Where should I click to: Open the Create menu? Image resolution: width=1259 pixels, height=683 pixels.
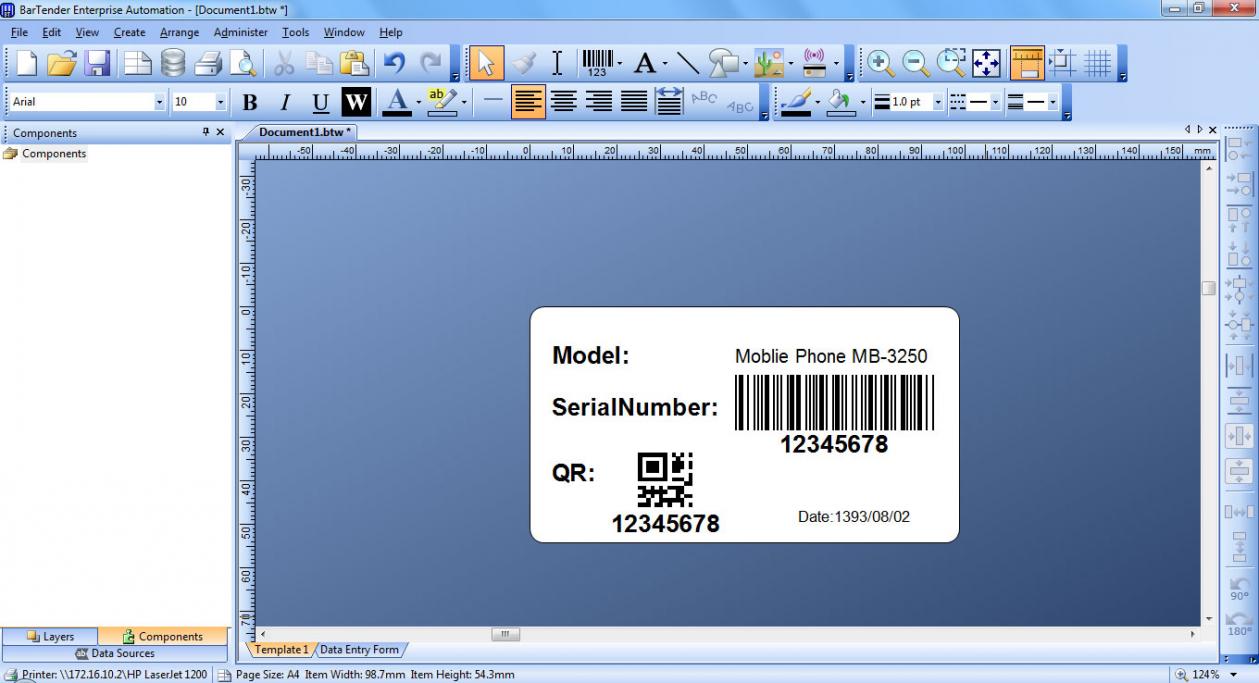(x=129, y=32)
